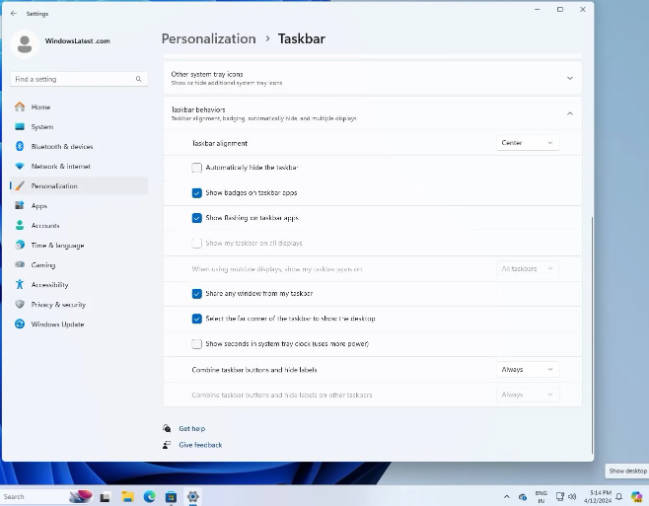Open notifications via the bell icon
Viewport: 649px width, 506px height.
coord(619,496)
